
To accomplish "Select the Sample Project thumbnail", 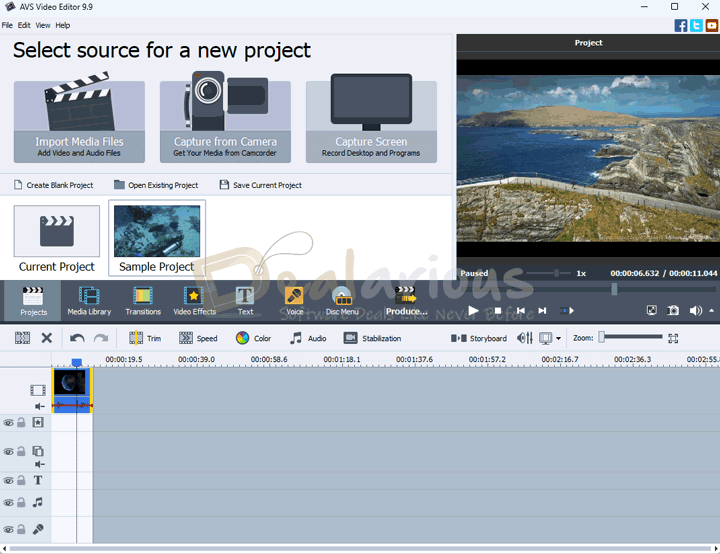I will (x=157, y=238).
